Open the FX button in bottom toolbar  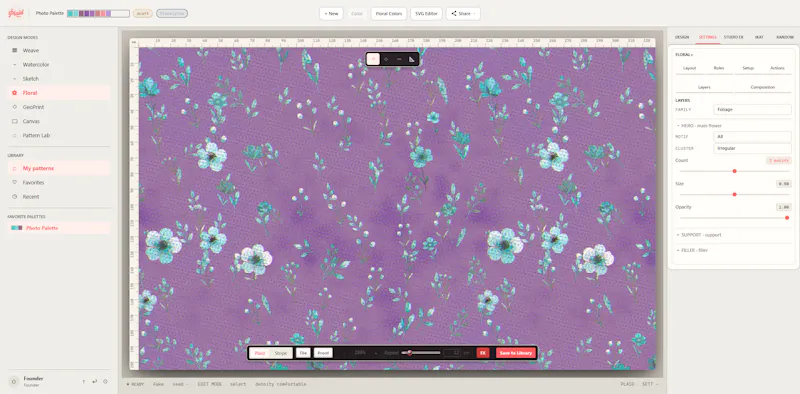(x=483, y=353)
